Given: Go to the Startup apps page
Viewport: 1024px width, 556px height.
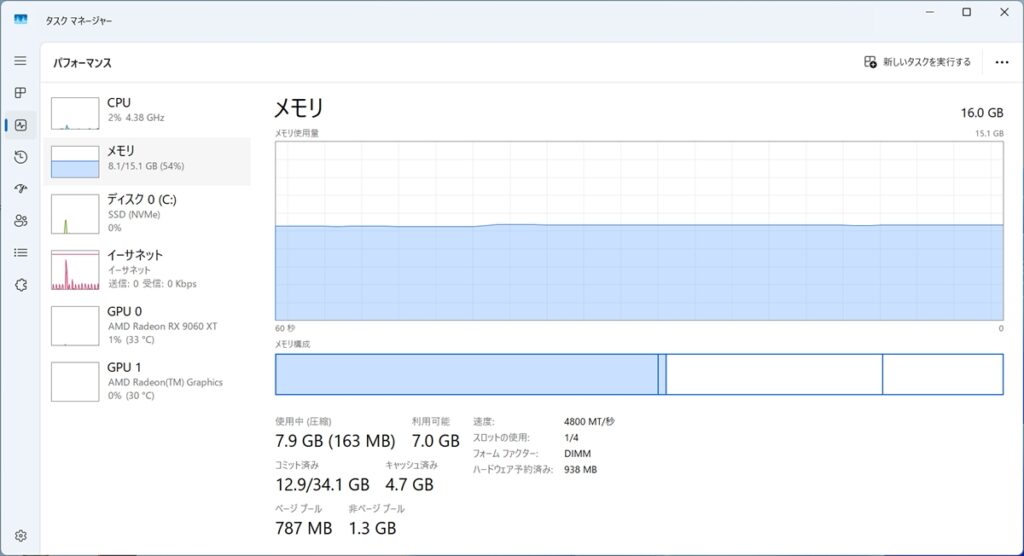Looking at the screenshot, I should (x=20, y=189).
